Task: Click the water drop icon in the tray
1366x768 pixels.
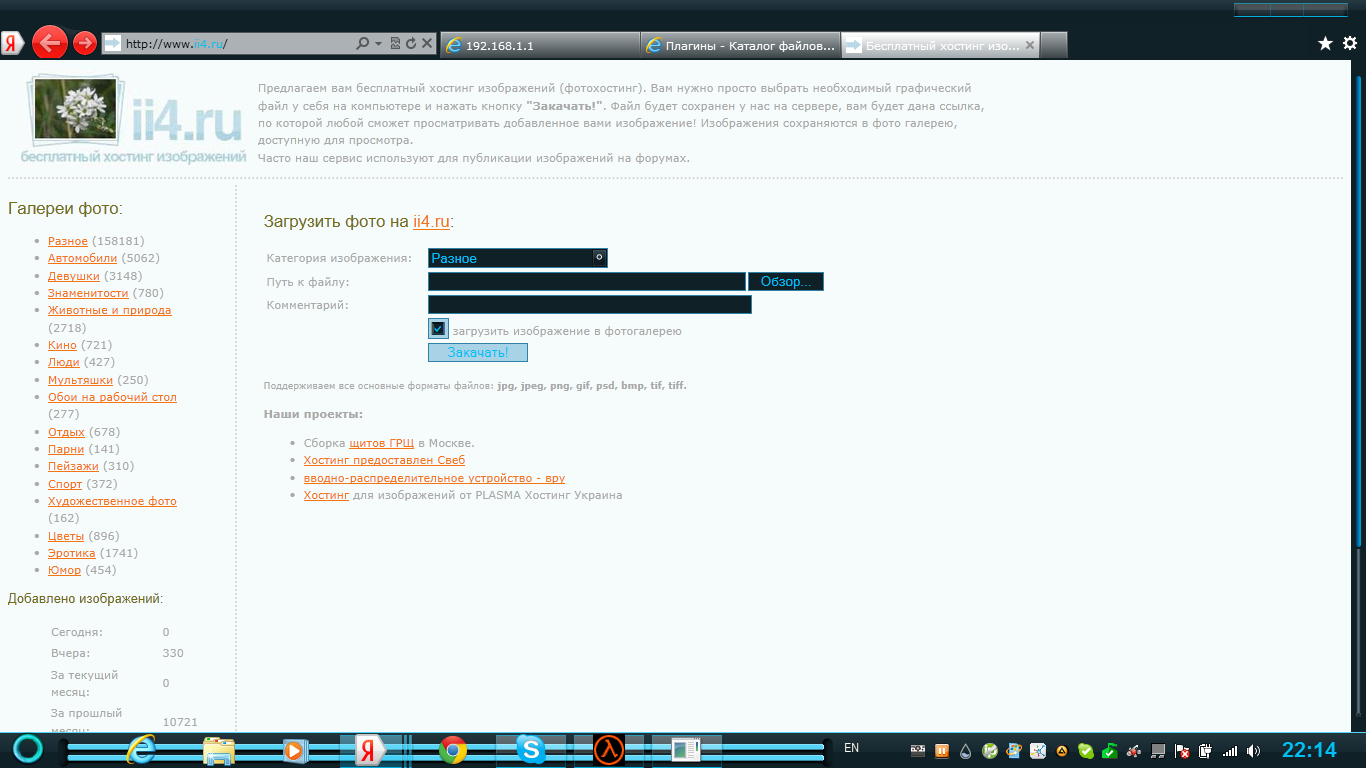Action: (x=966, y=750)
